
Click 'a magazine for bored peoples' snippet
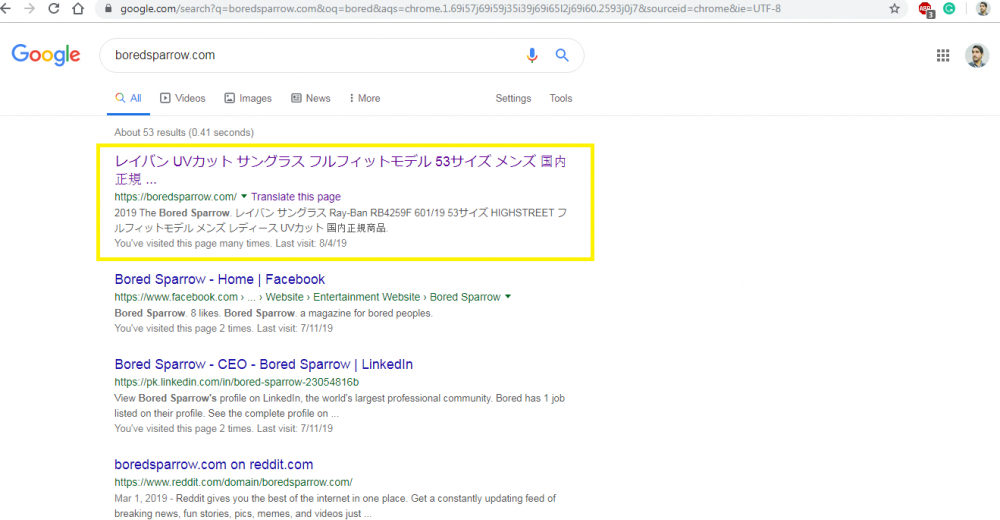coord(366,313)
